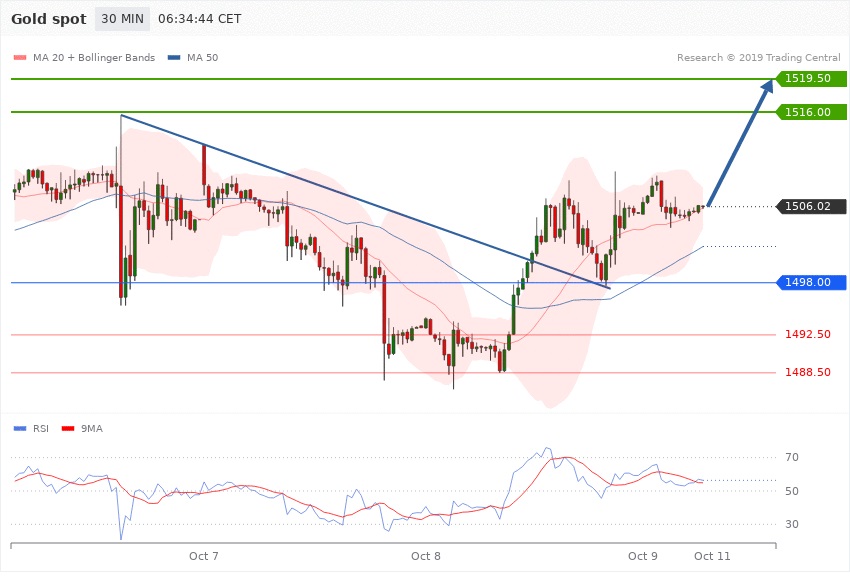Click the 1506.02 current price tag

(808, 207)
